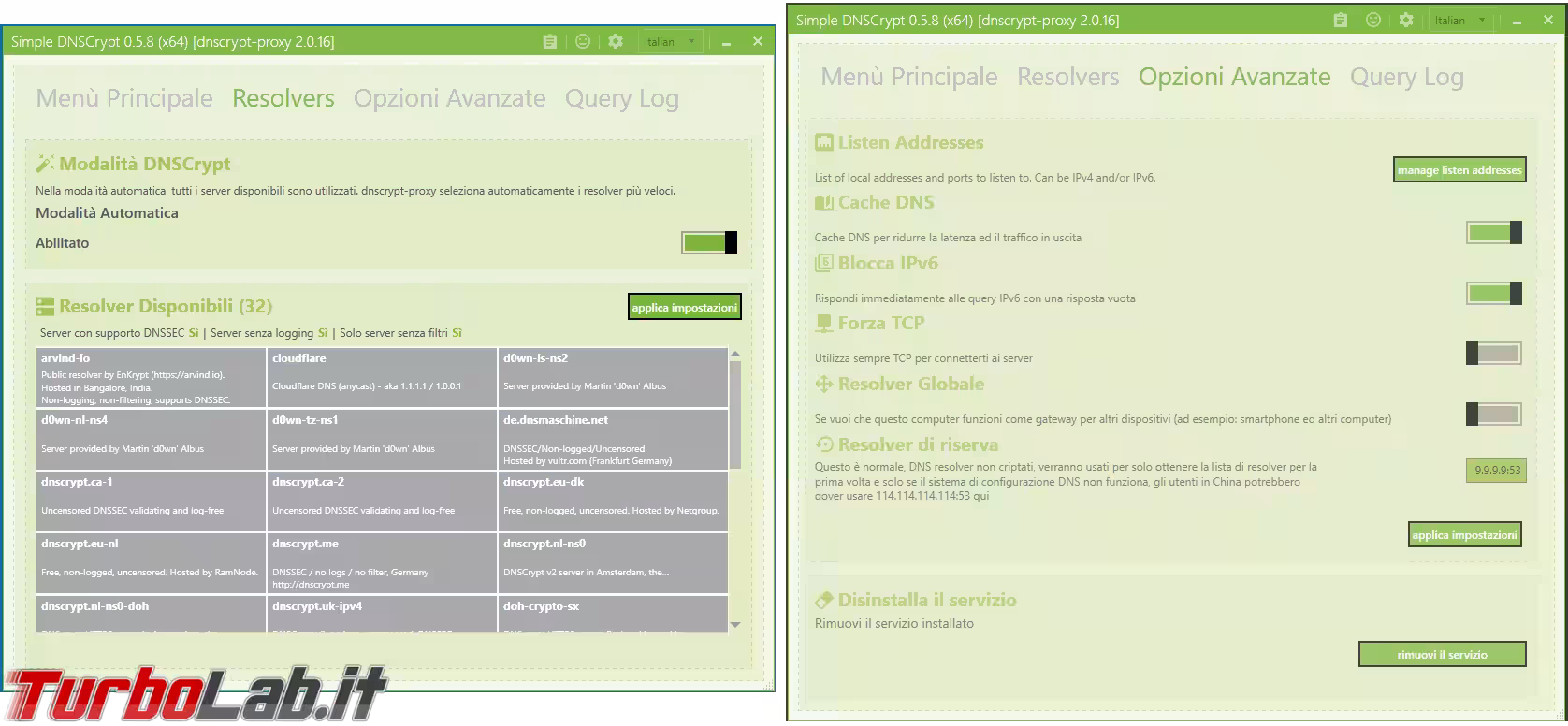This screenshot has width=1568, height=726.
Task: Click clipboard icon in right window title bar
Action: click(x=1341, y=21)
